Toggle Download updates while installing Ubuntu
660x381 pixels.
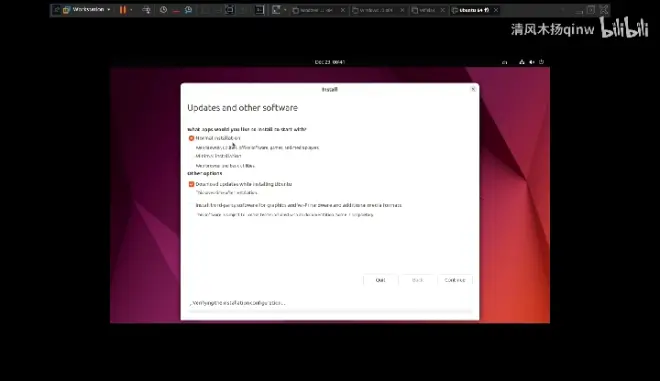coord(191,184)
